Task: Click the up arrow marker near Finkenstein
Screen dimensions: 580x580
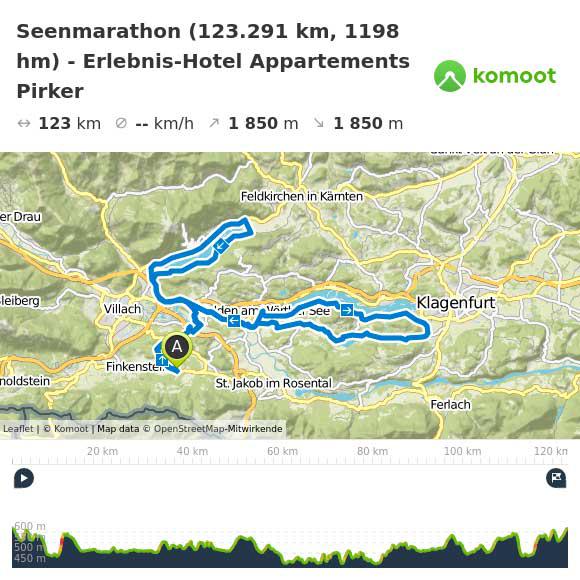Action: [x=162, y=360]
